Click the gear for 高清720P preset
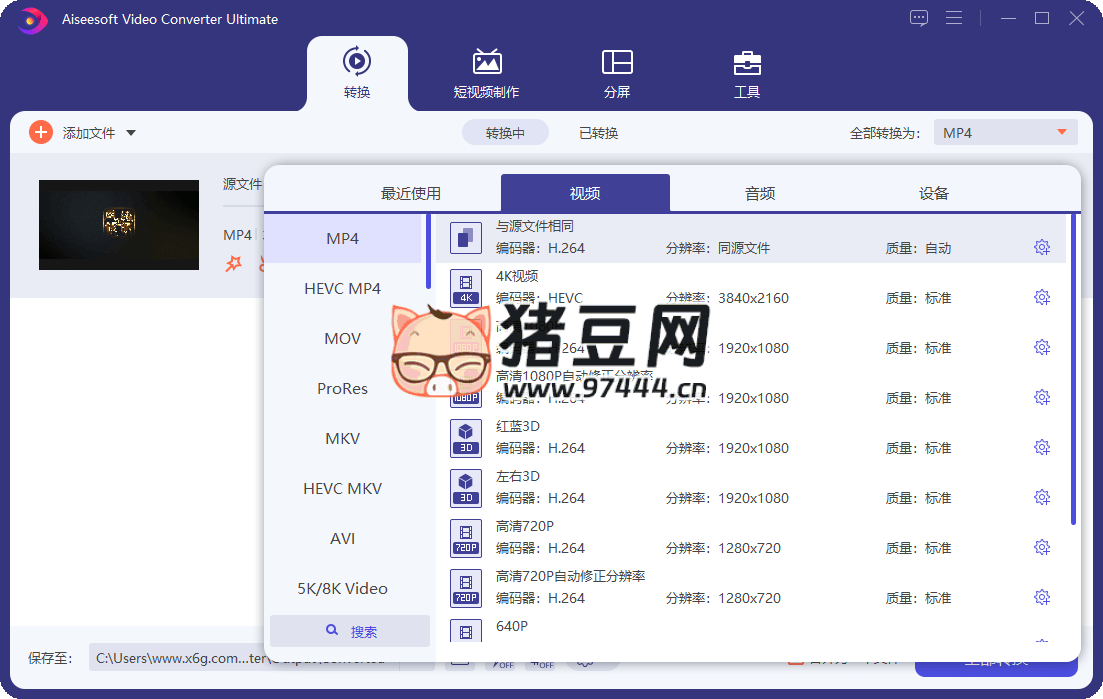 (1042, 547)
